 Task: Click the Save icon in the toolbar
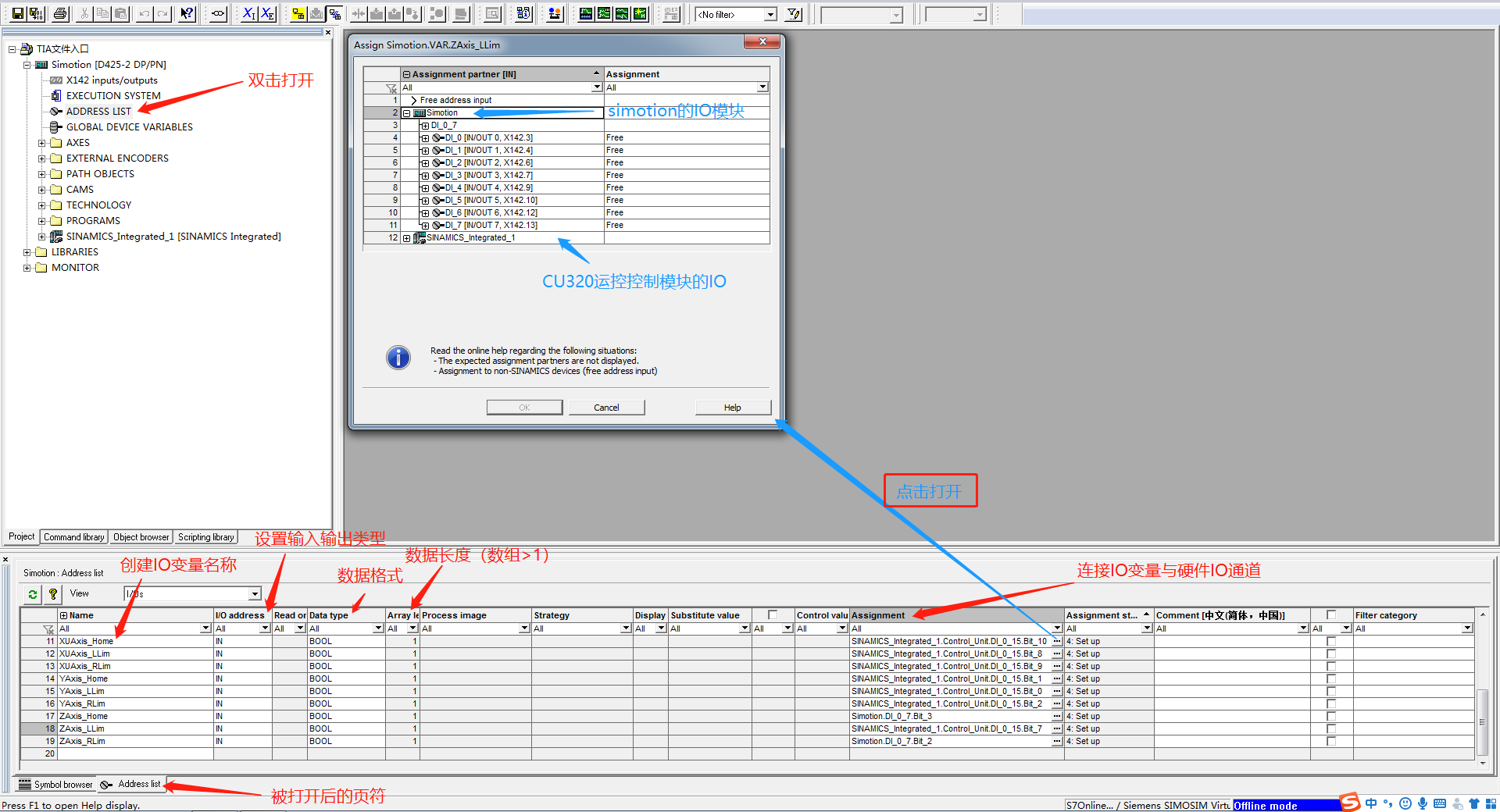[16, 13]
